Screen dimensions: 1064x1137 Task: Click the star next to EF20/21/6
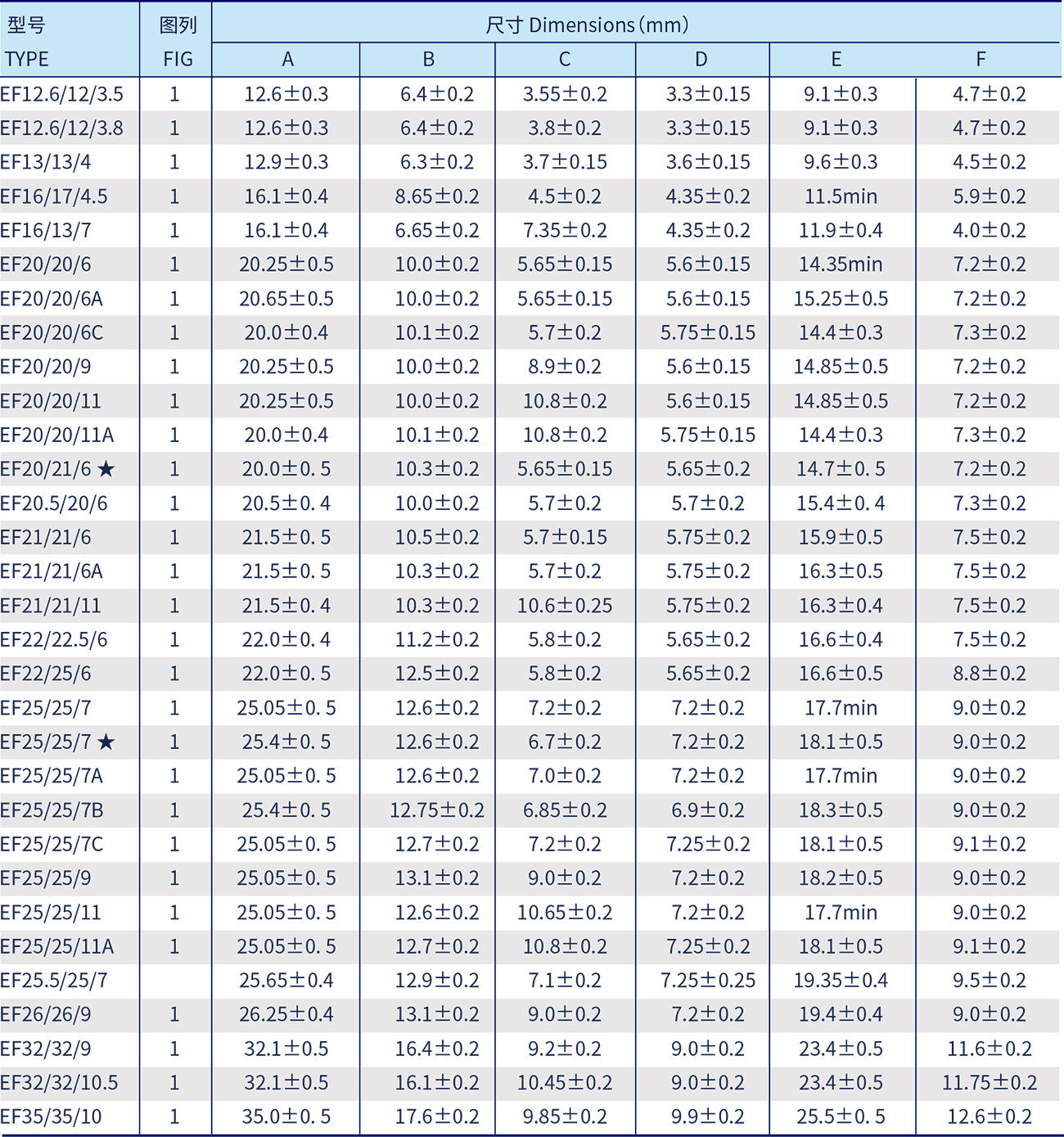click(x=106, y=469)
